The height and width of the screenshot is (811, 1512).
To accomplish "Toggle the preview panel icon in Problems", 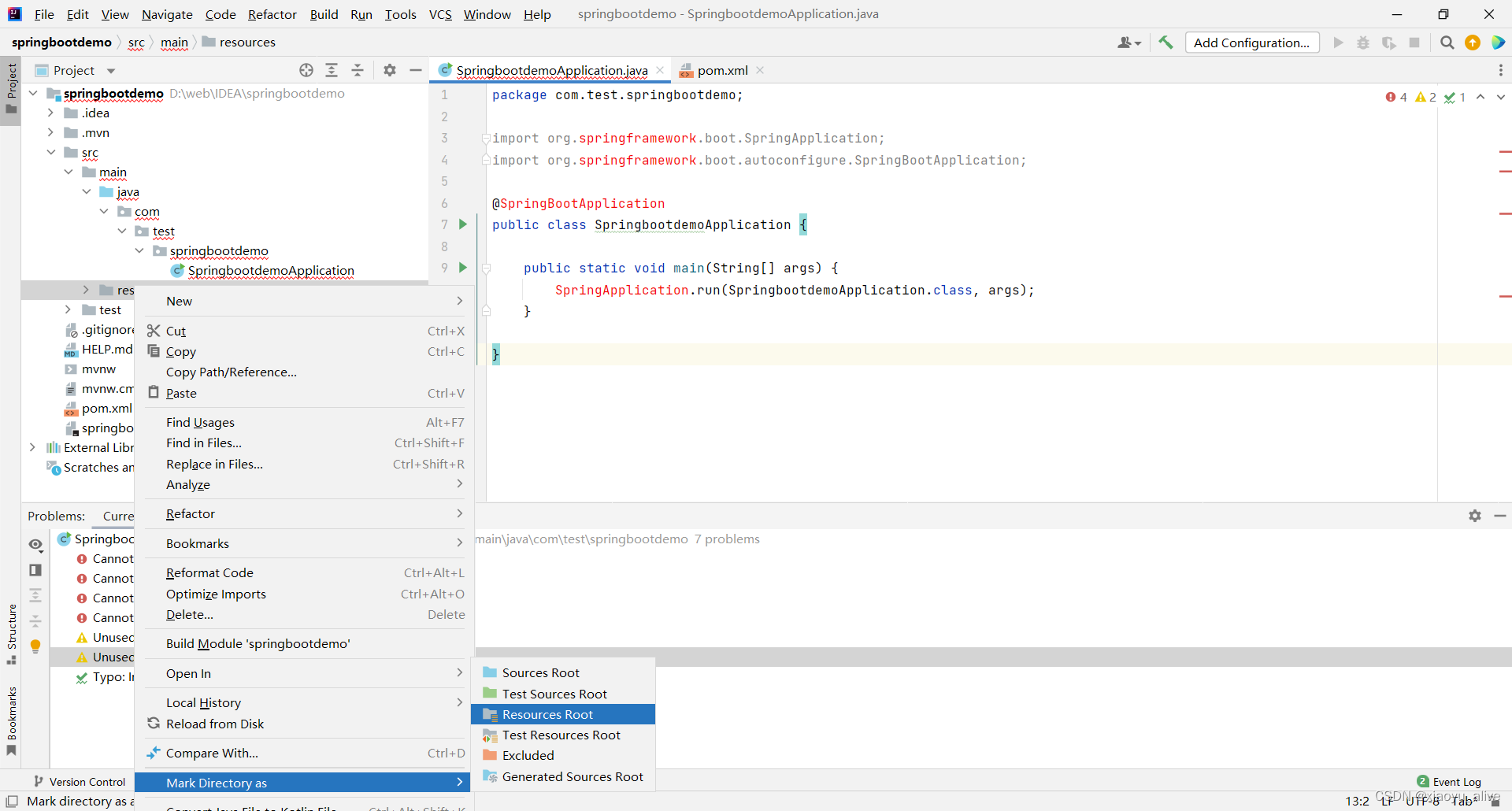I will [x=35, y=569].
